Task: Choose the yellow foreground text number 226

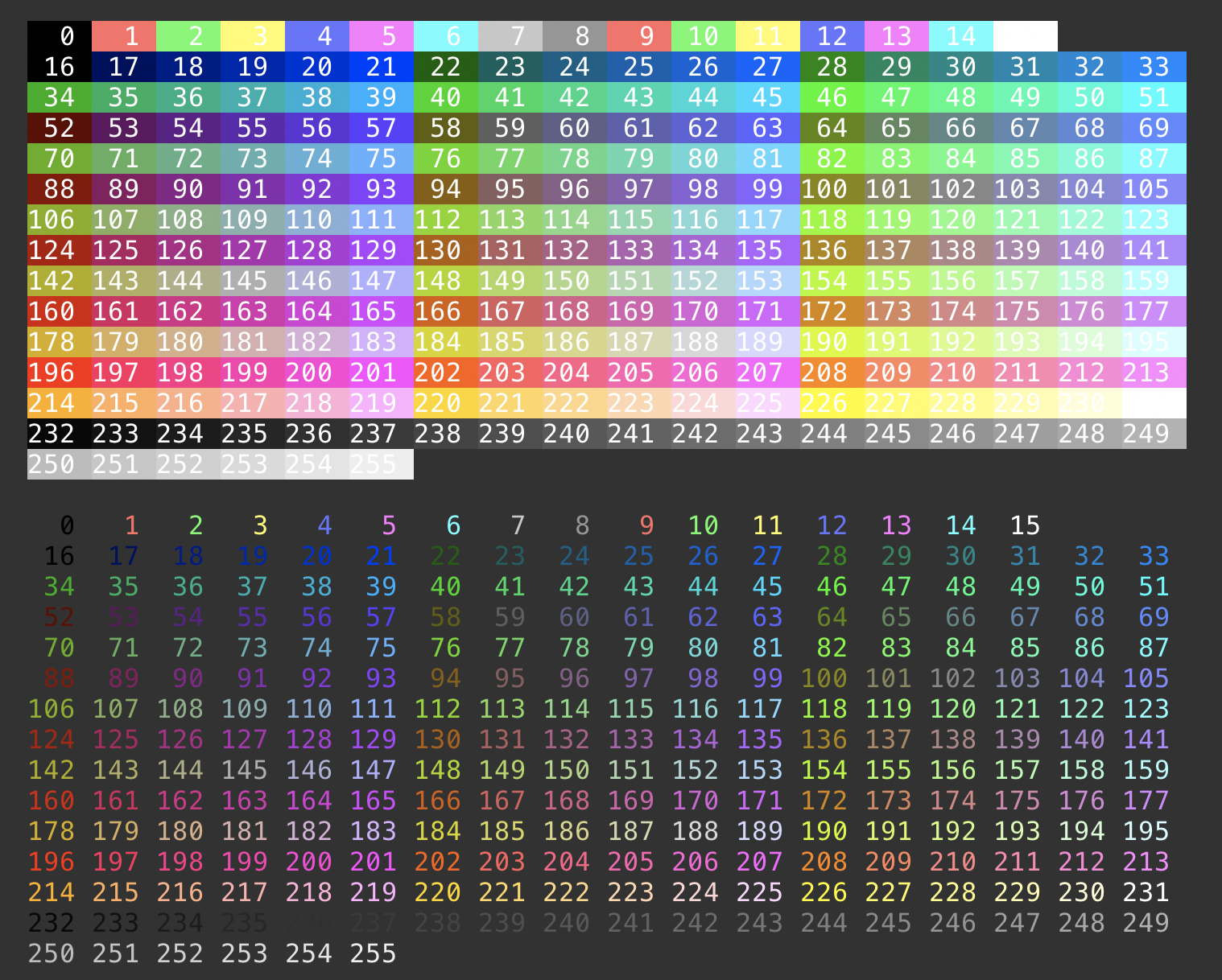Action: click(x=824, y=892)
